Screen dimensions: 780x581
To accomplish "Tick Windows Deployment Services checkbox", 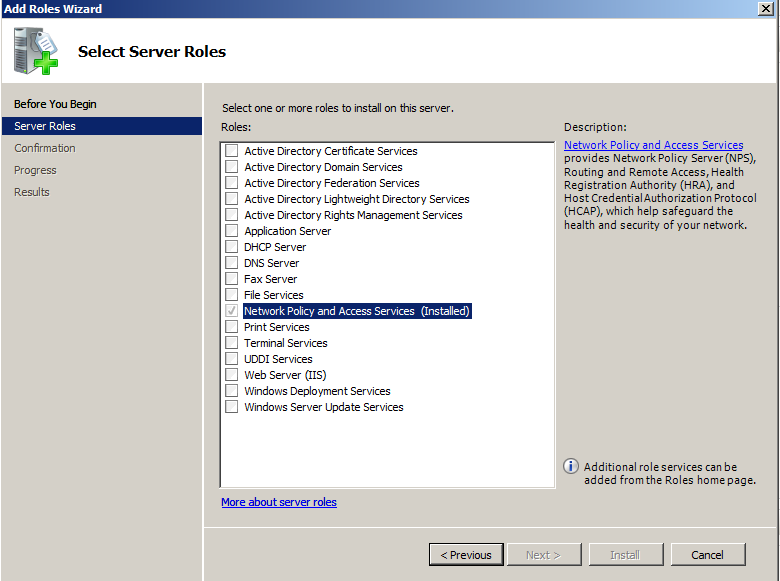I will (x=231, y=391).
